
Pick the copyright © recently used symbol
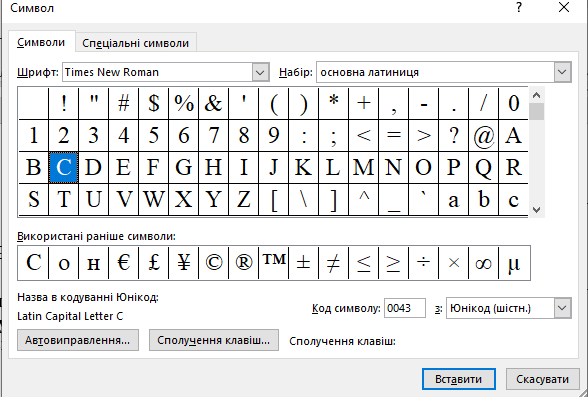point(214,263)
